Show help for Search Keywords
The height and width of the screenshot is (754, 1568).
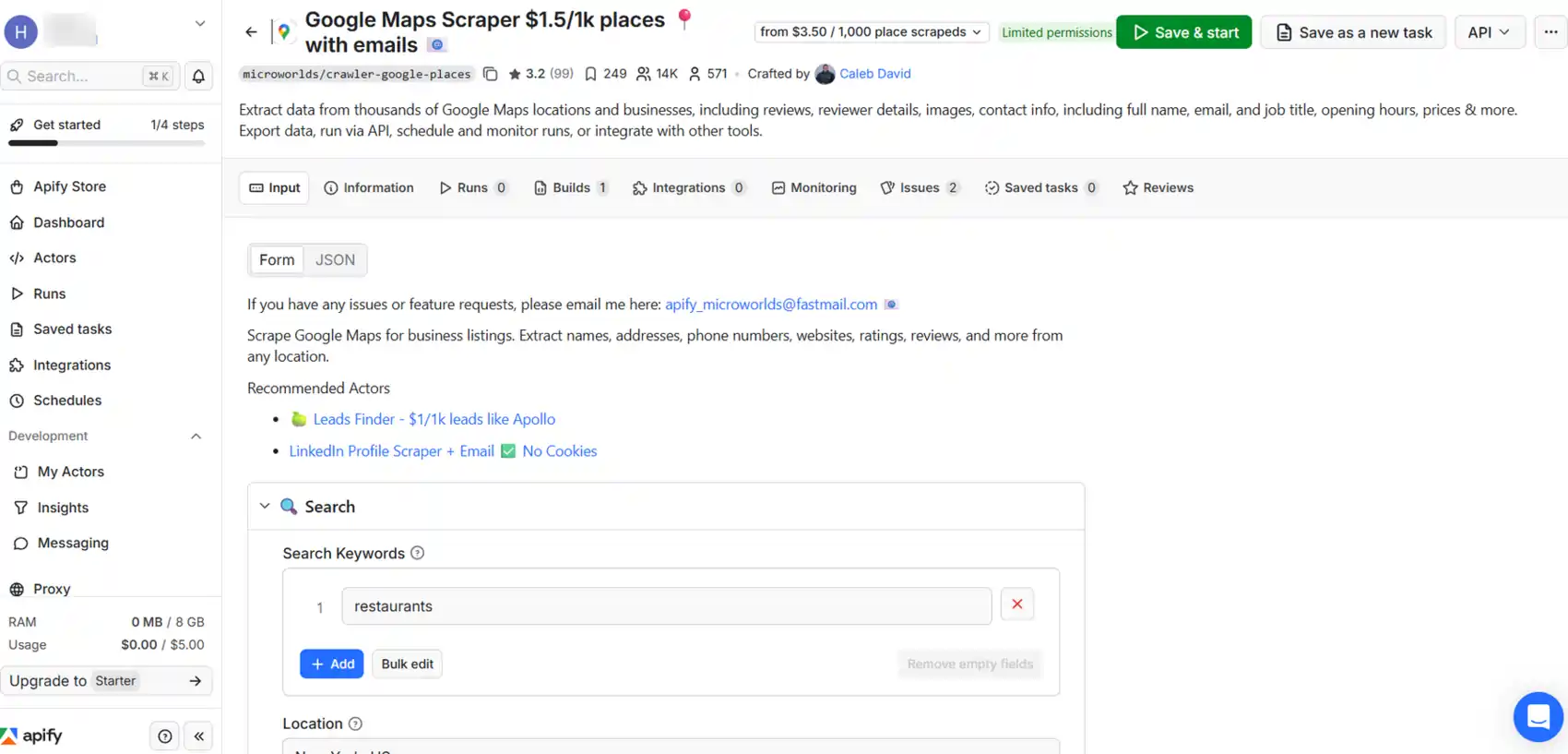(418, 553)
